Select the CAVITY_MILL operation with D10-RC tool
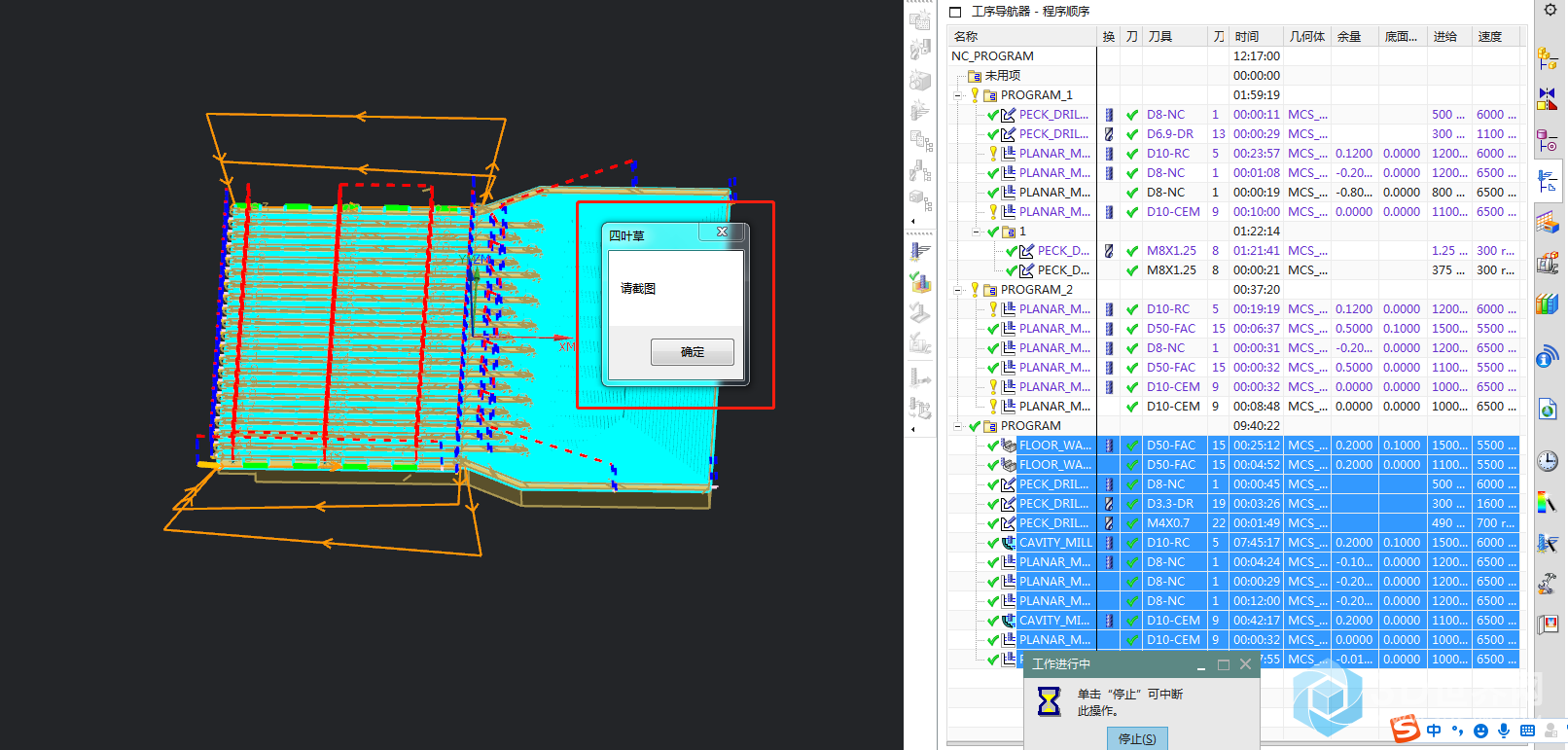The image size is (1568, 750). coord(1055,543)
